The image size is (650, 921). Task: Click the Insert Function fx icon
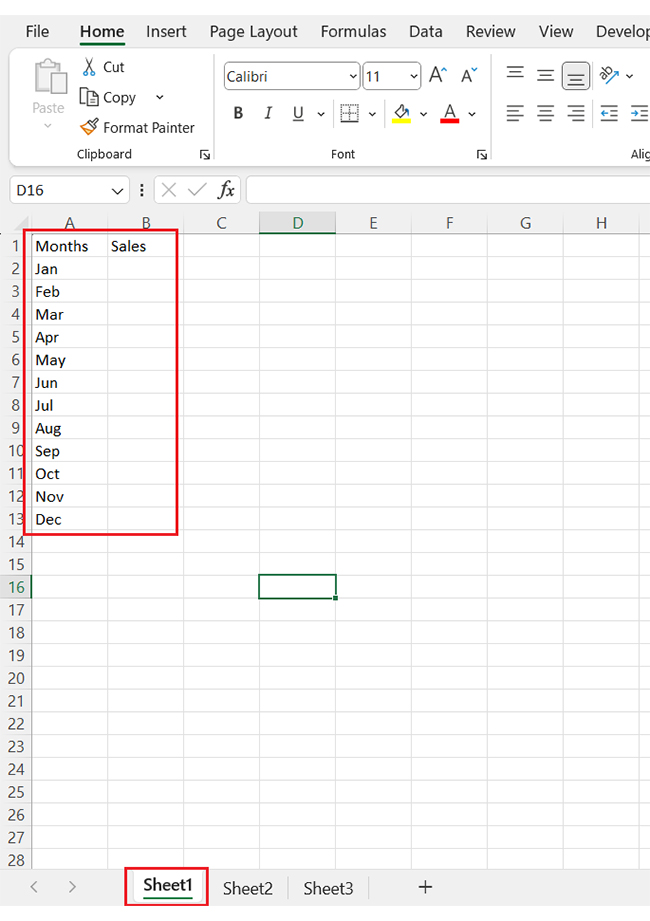227,190
